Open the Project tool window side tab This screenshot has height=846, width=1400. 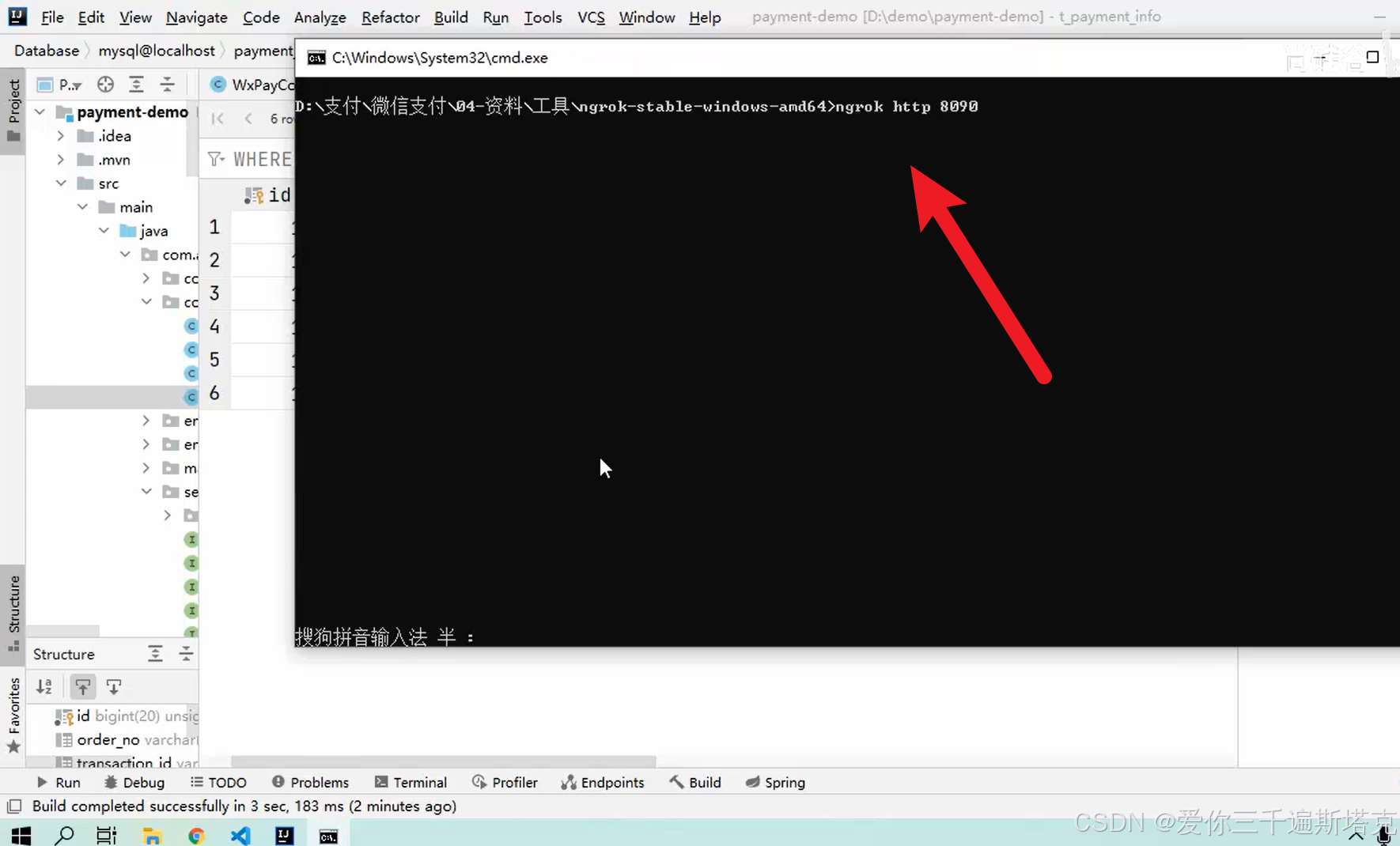[13, 109]
